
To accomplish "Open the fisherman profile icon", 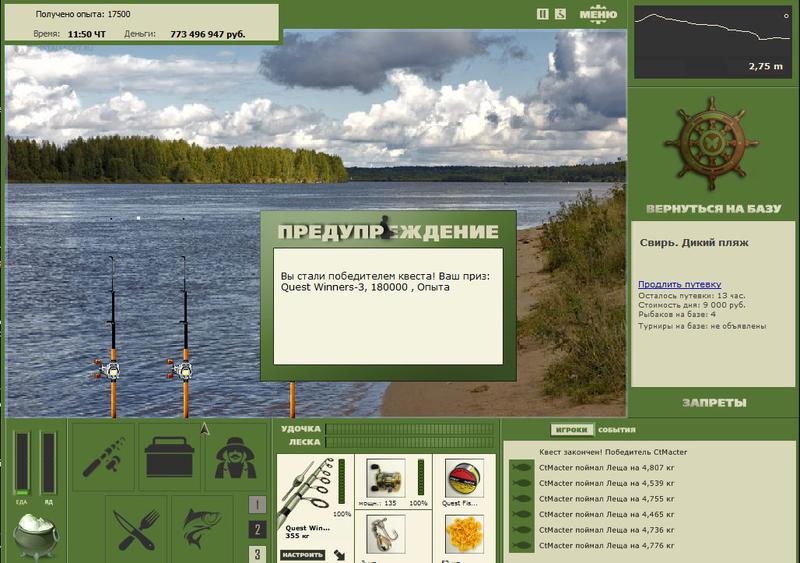I will (235, 456).
